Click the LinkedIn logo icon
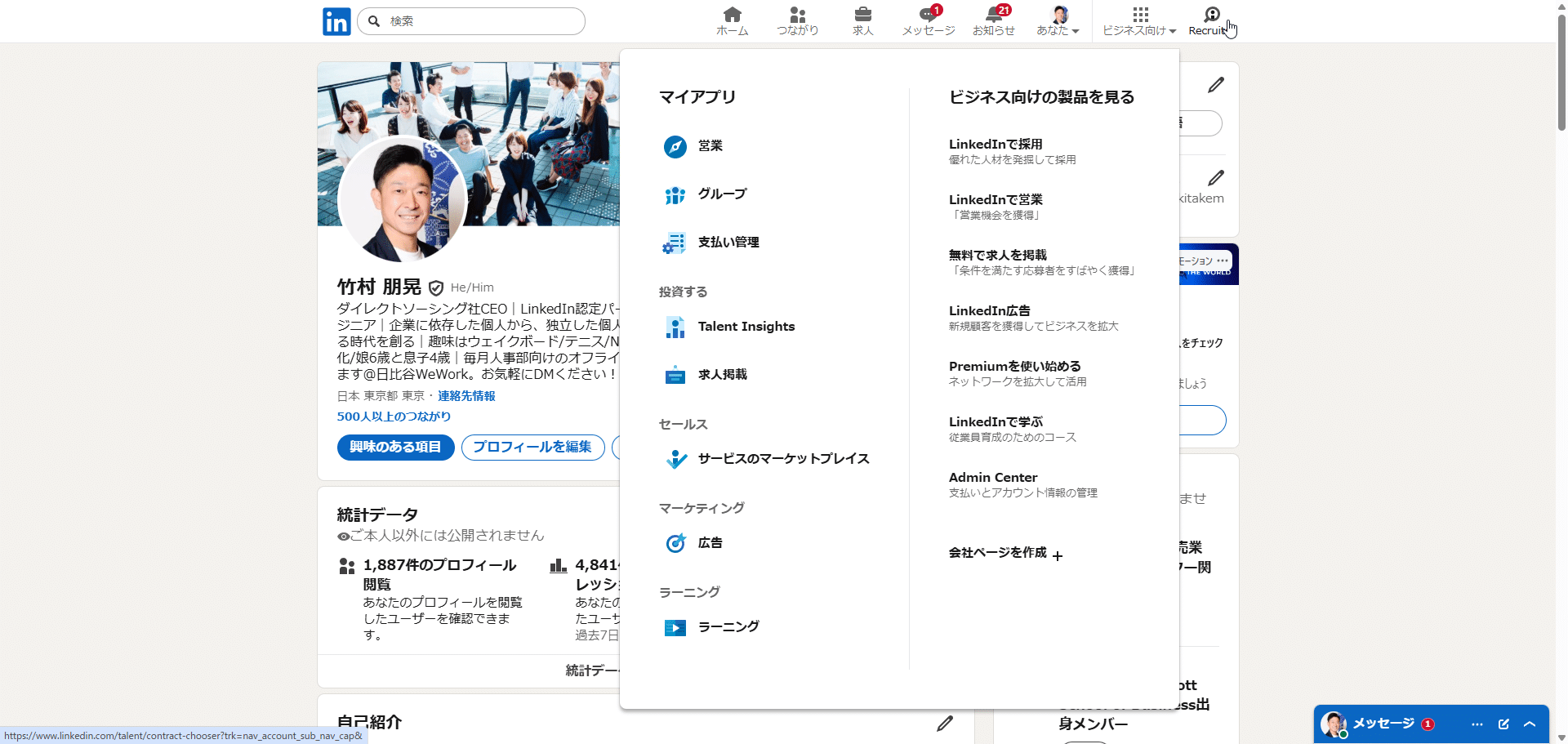The image size is (1568, 744). [x=336, y=21]
